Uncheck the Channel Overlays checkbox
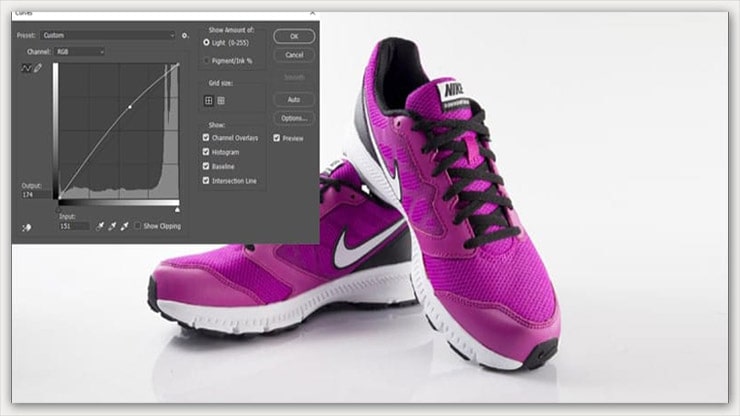Viewport: 740px width, 416px height. coord(206,137)
